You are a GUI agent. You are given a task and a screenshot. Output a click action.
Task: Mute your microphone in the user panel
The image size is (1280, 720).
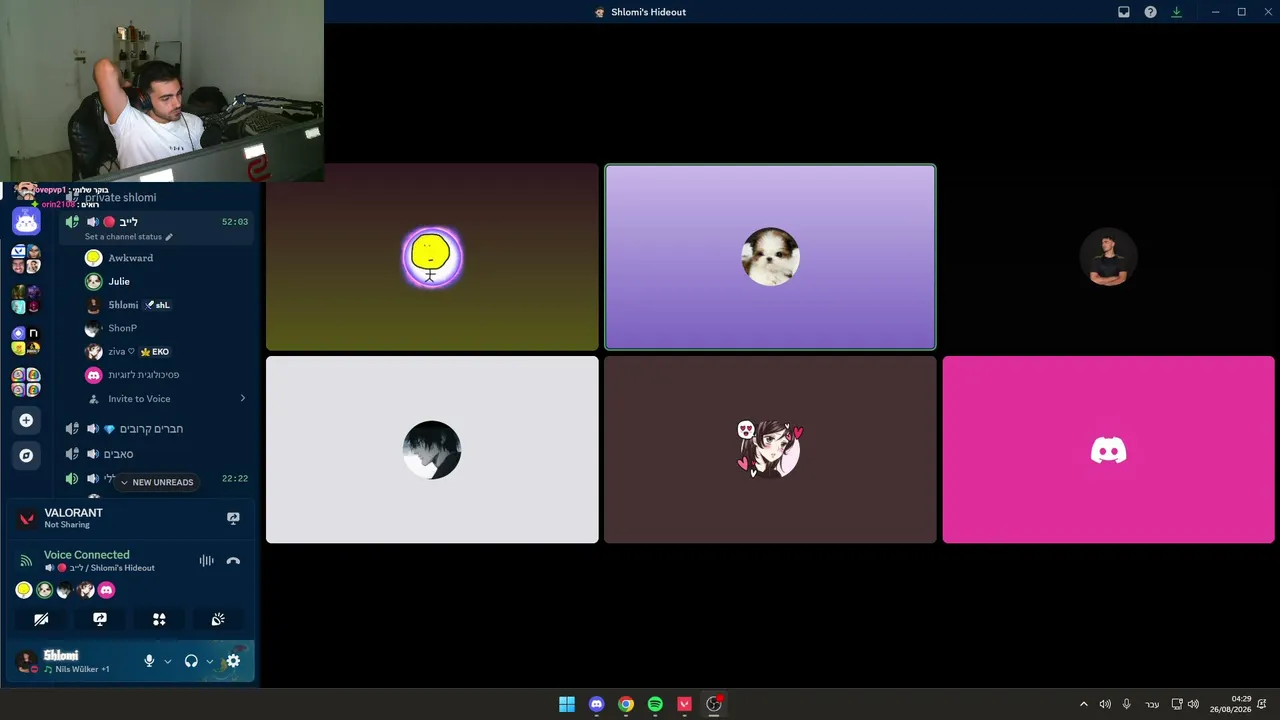click(x=149, y=661)
